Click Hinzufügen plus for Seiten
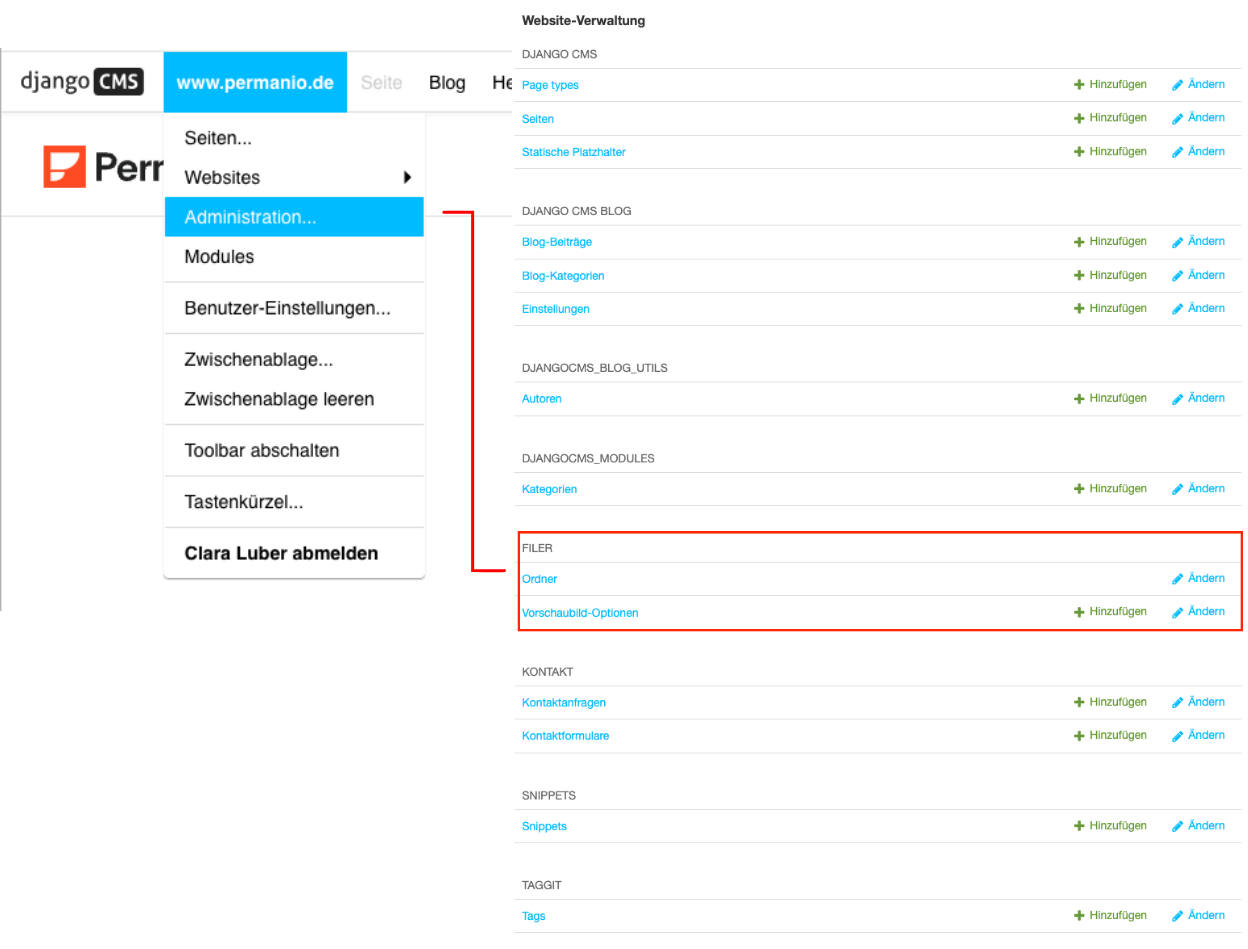Viewport: 1248px width, 949px height. click(1110, 118)
